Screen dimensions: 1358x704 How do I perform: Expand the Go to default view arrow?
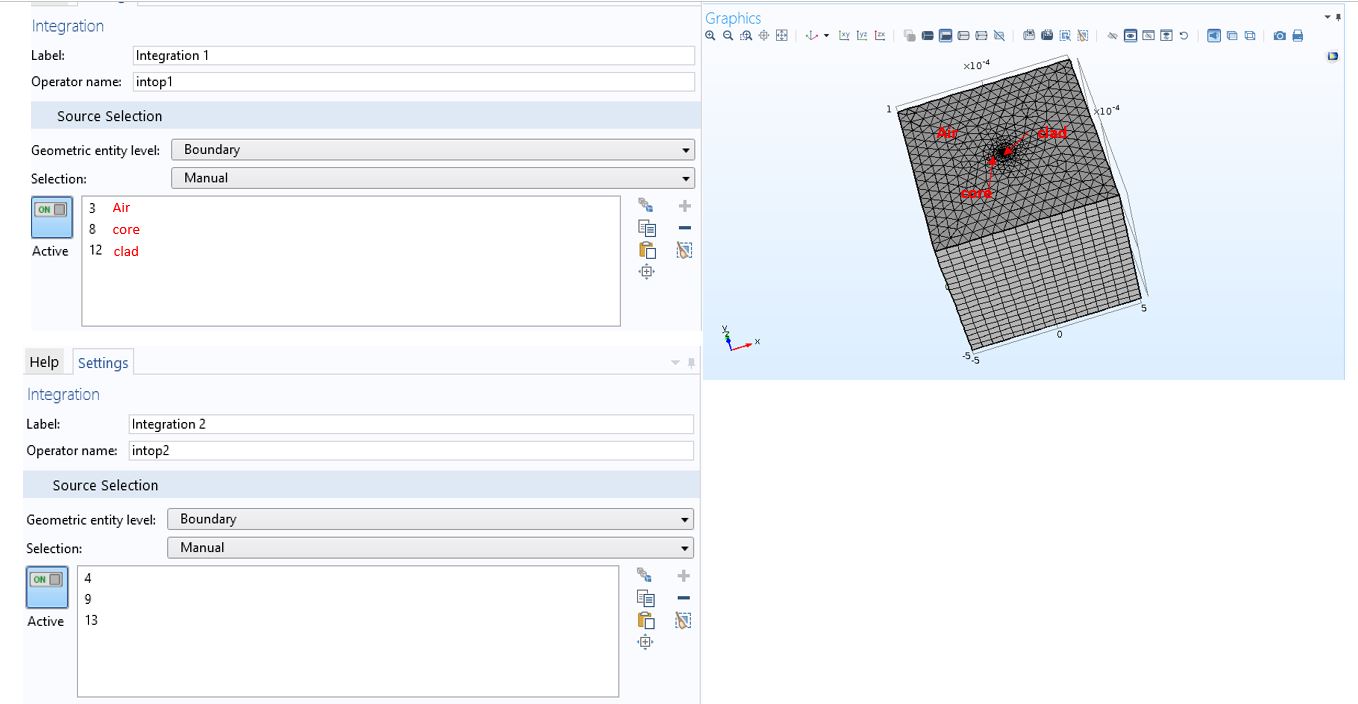click(826, 36)
